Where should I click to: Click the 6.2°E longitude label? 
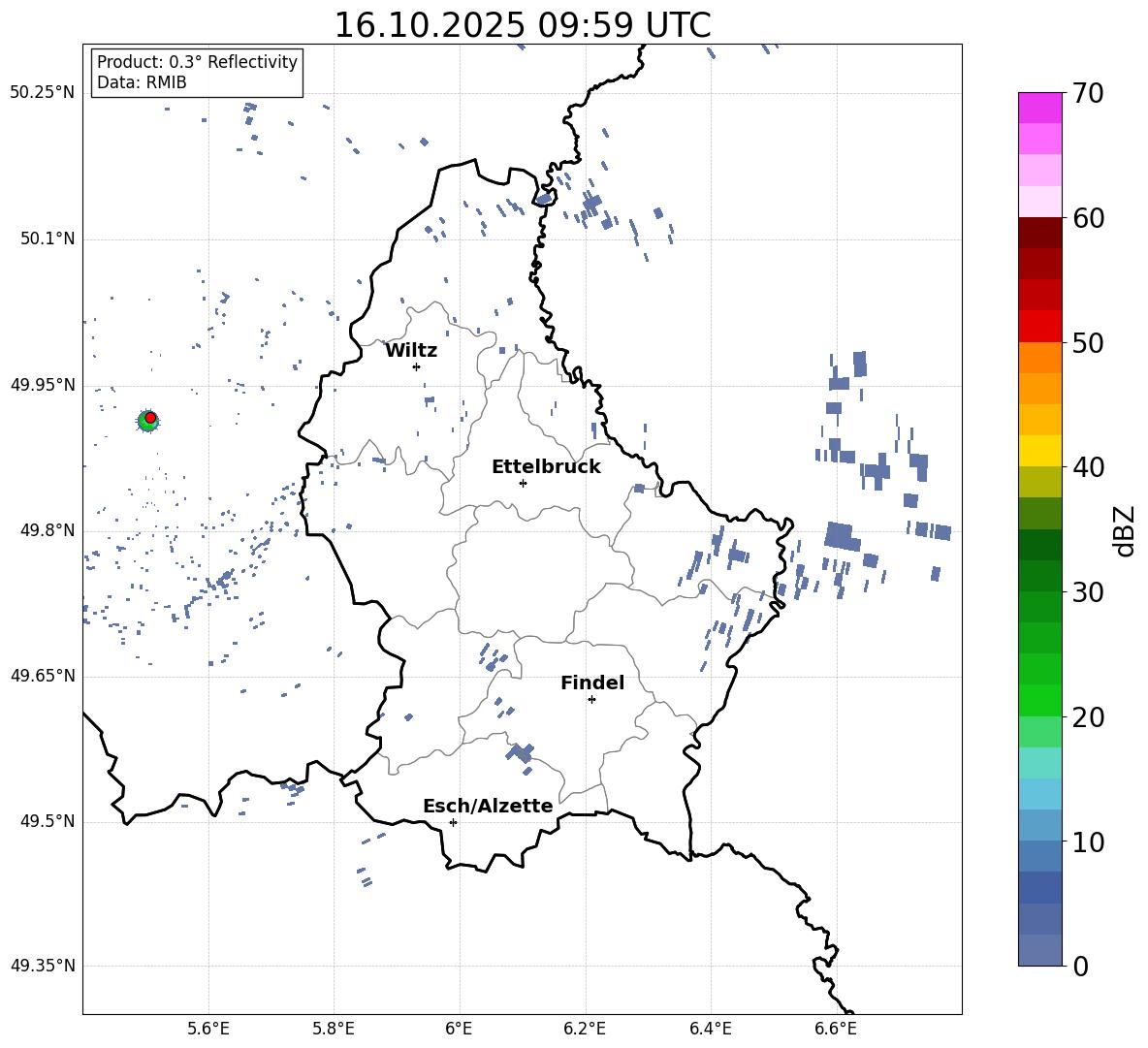pyautogui.click(x=585, y=1029)
